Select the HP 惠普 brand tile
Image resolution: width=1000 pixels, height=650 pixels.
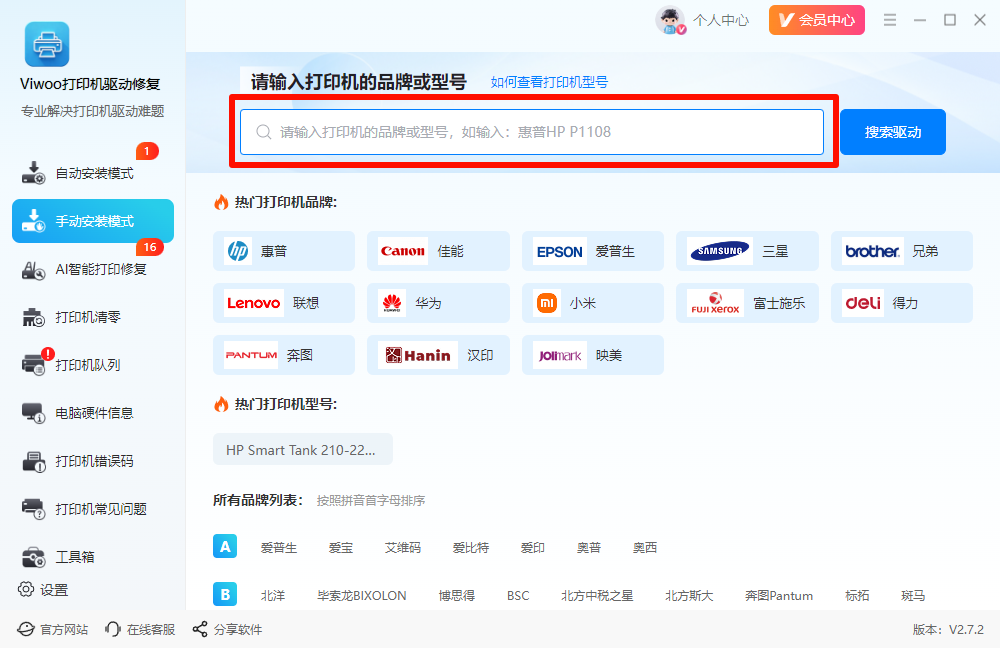coord(284,251)
